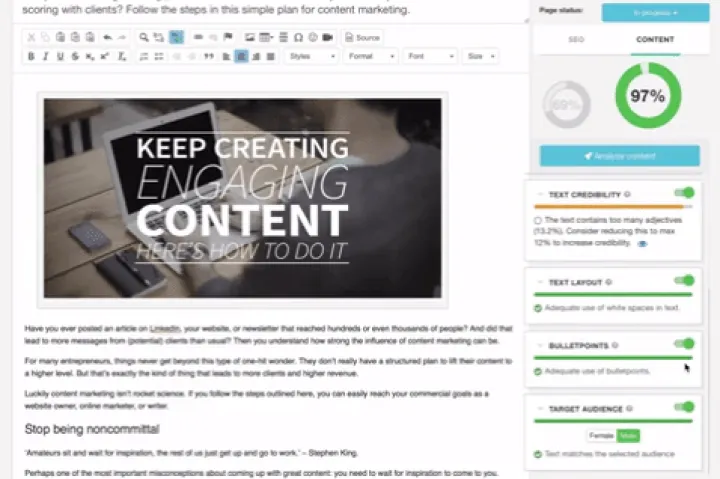Click the Source view button

[x=362, y=37]
